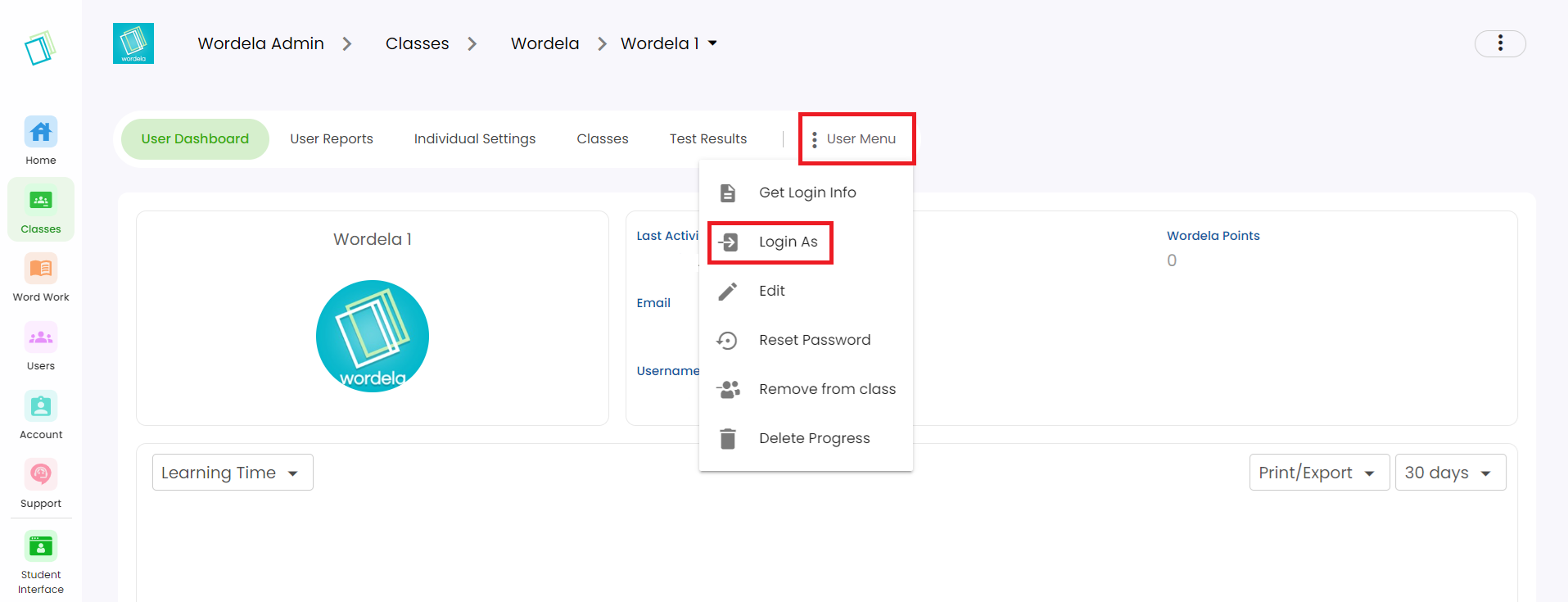Click the Login As arrow icon

click(x=728, y=242)
